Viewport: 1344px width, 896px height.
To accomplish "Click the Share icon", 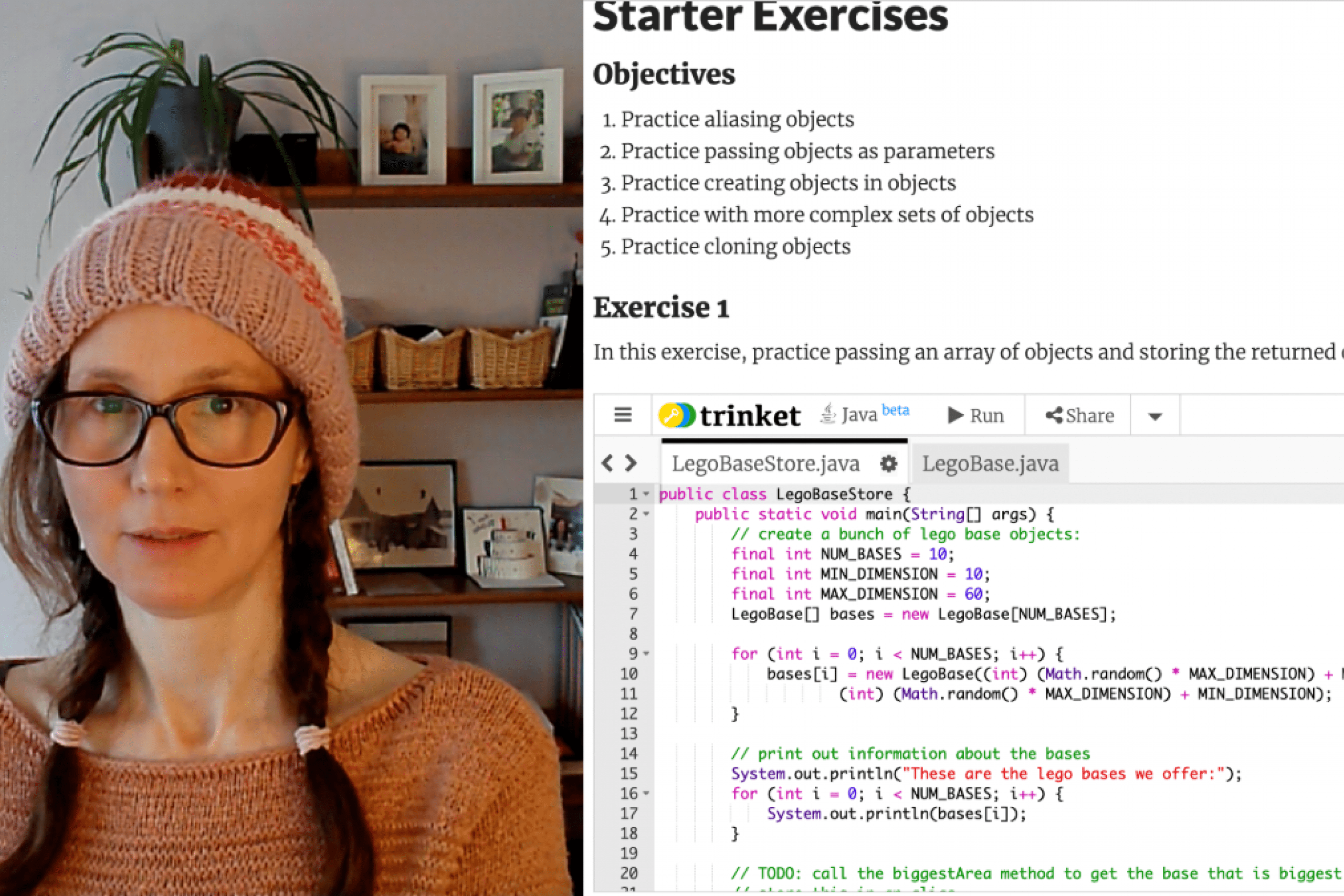I will [1054, 415].
